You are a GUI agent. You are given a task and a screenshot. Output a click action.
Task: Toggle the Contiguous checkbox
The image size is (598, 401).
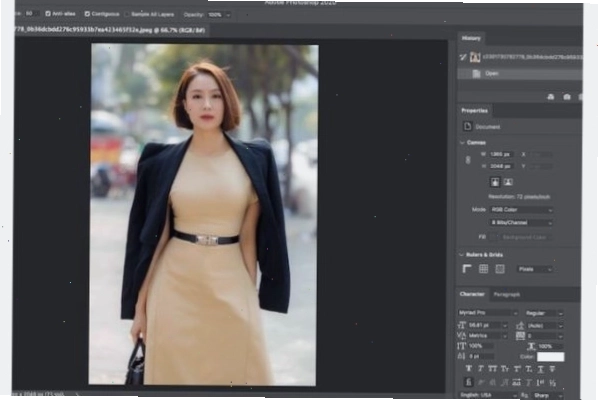click(87, 14)
